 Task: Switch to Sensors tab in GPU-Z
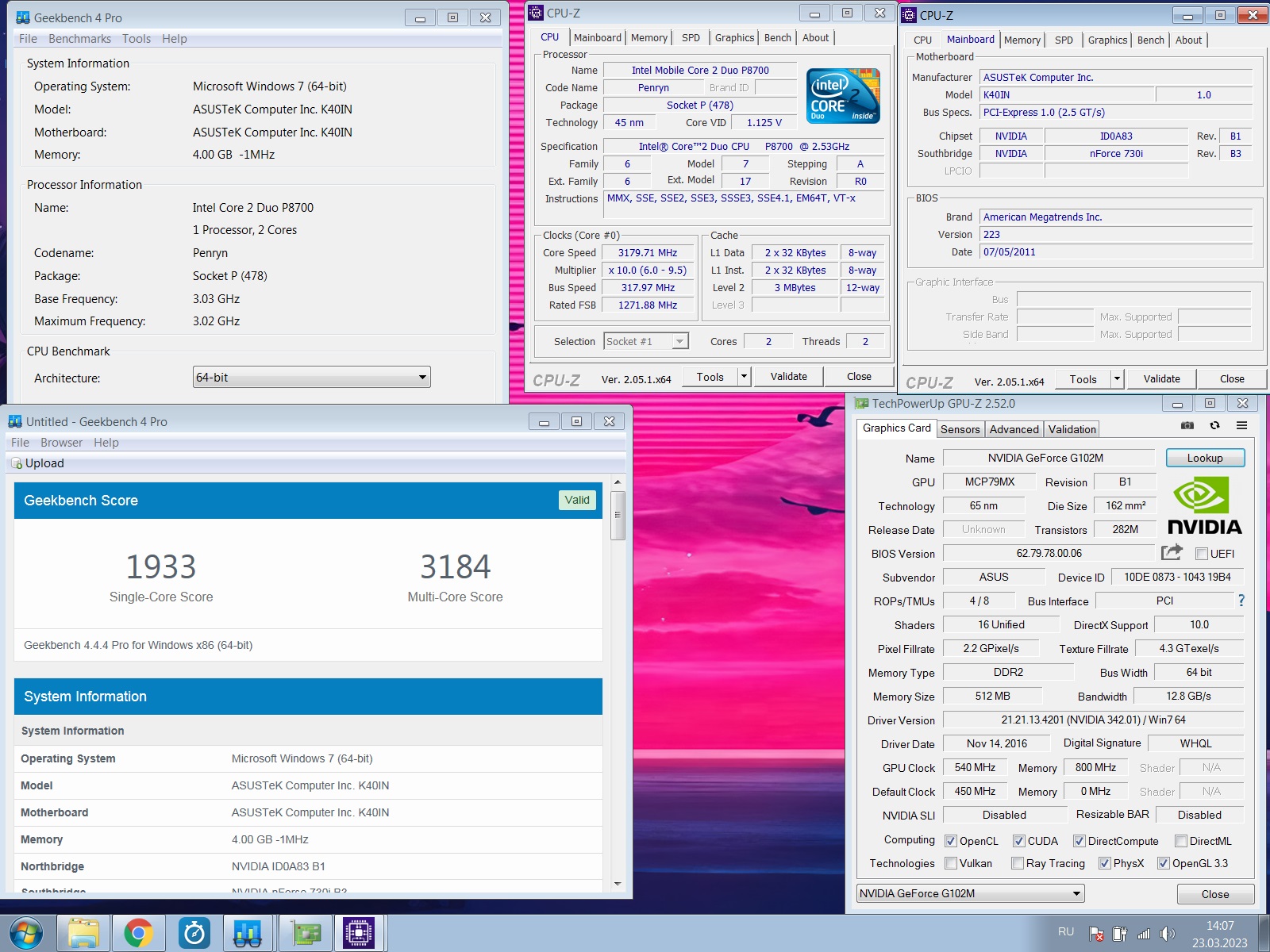click(960, 429)
